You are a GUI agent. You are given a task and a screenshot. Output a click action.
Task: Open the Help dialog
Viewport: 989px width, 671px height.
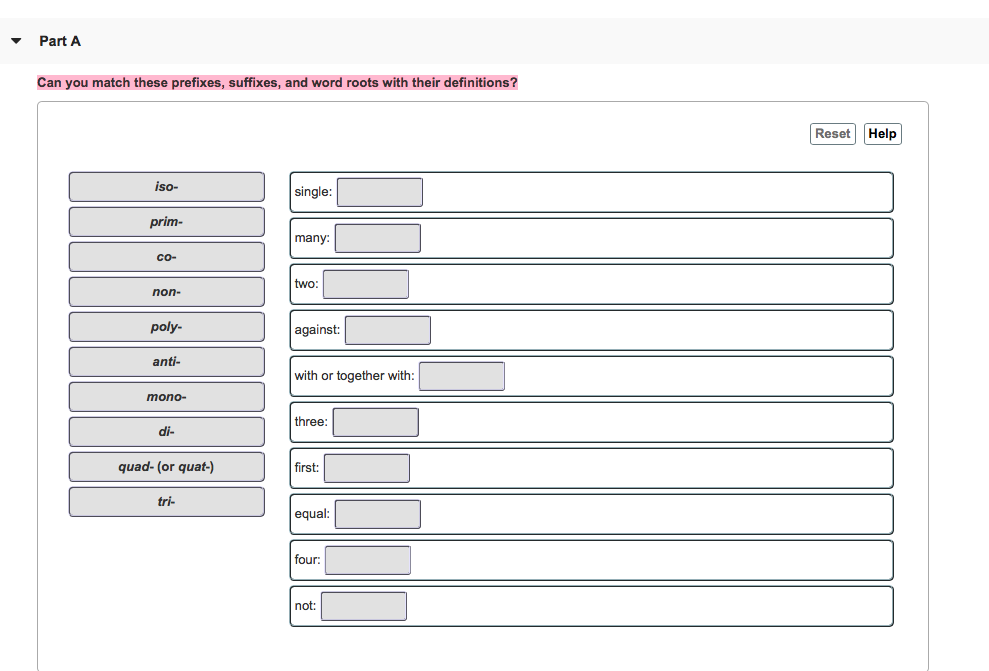882,133
